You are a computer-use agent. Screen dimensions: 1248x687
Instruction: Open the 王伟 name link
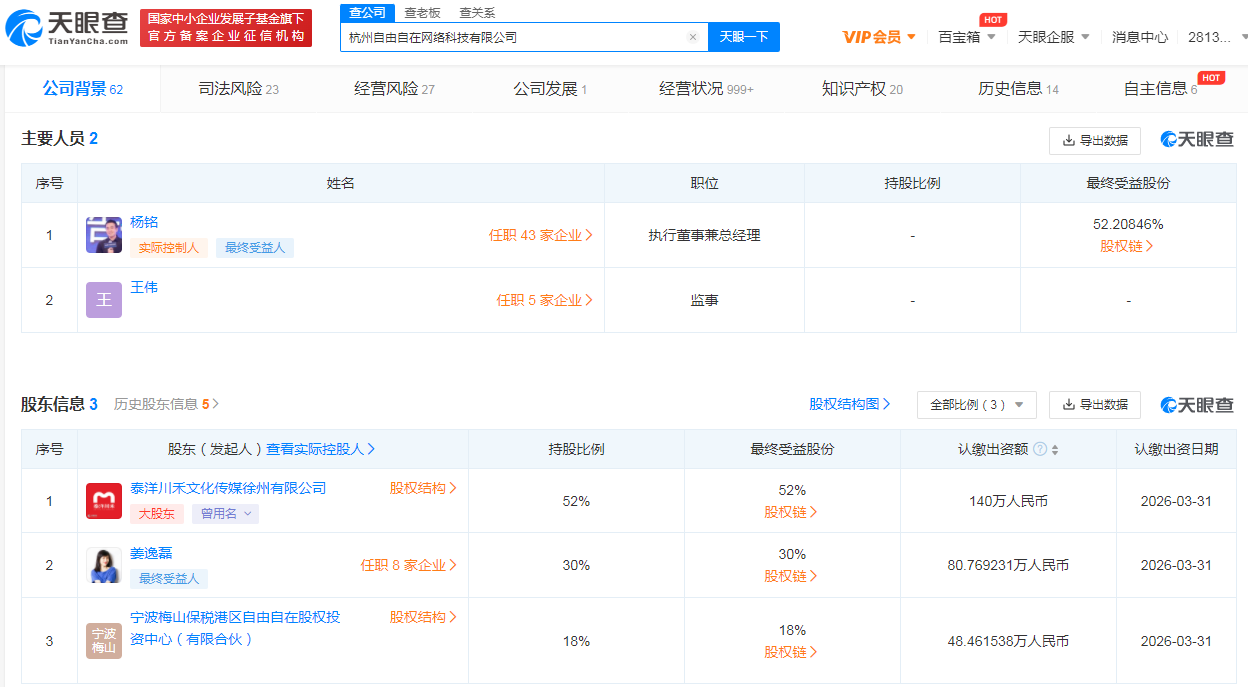click(x=144, y=287)
